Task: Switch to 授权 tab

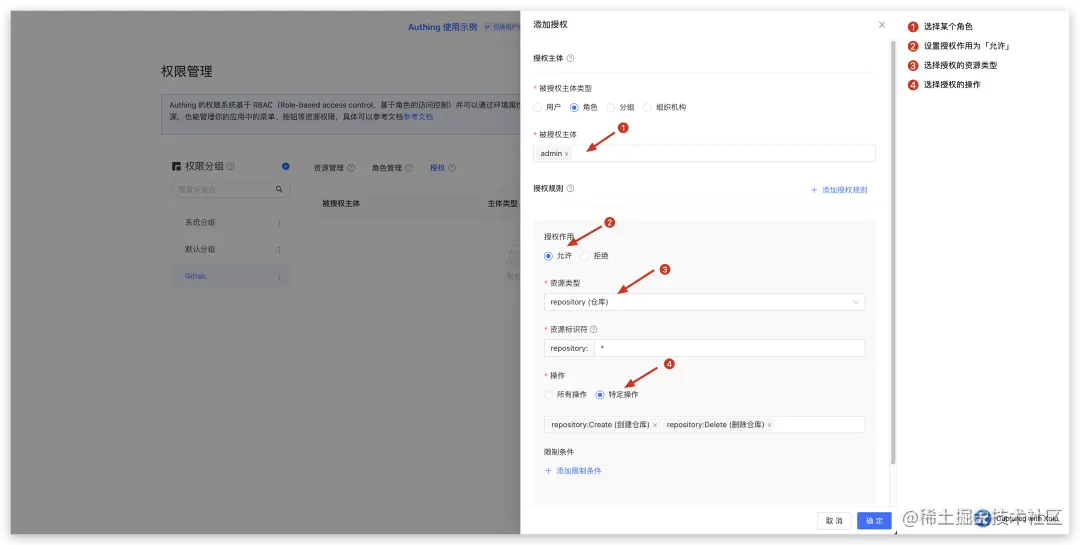Action: click(x=437, y=167)
